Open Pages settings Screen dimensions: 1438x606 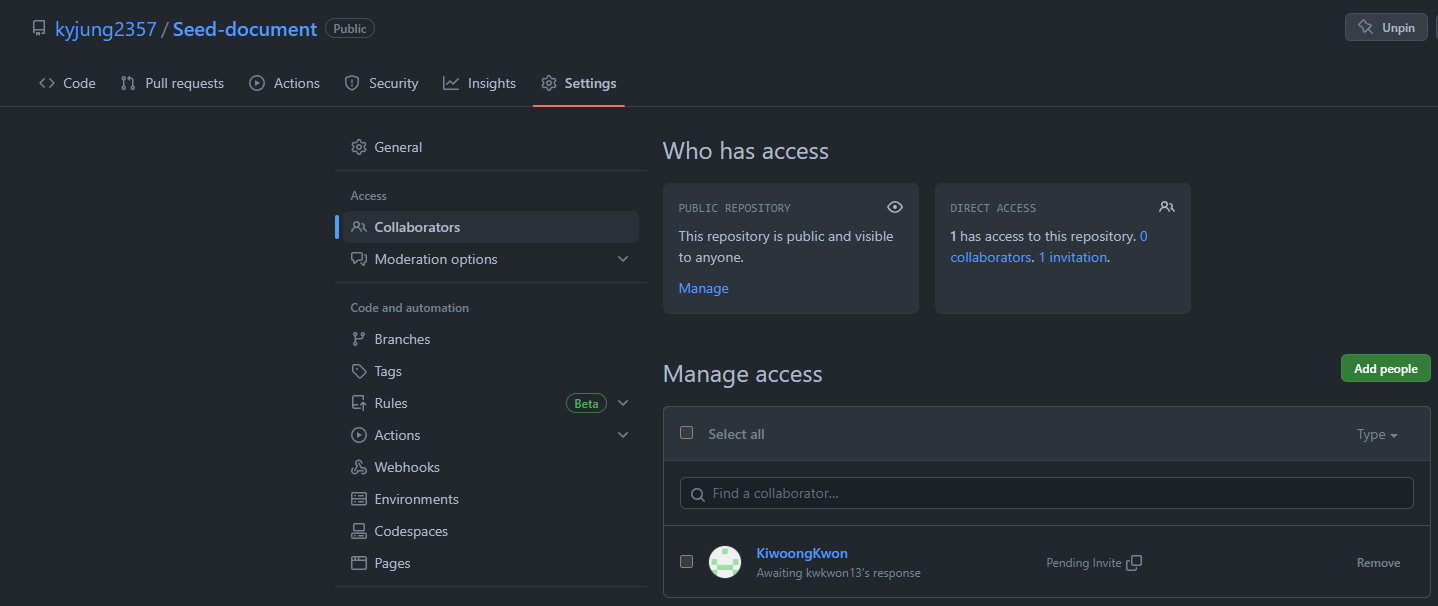tap(491, 563)
